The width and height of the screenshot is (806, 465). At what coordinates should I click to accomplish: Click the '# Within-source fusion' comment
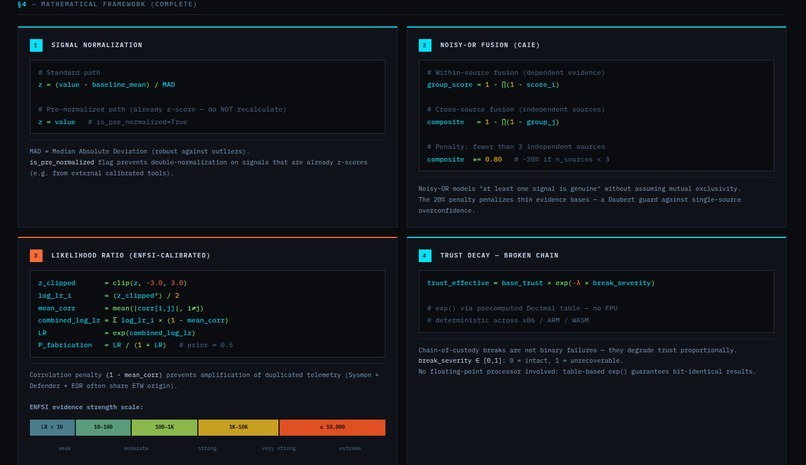(516, 72)
